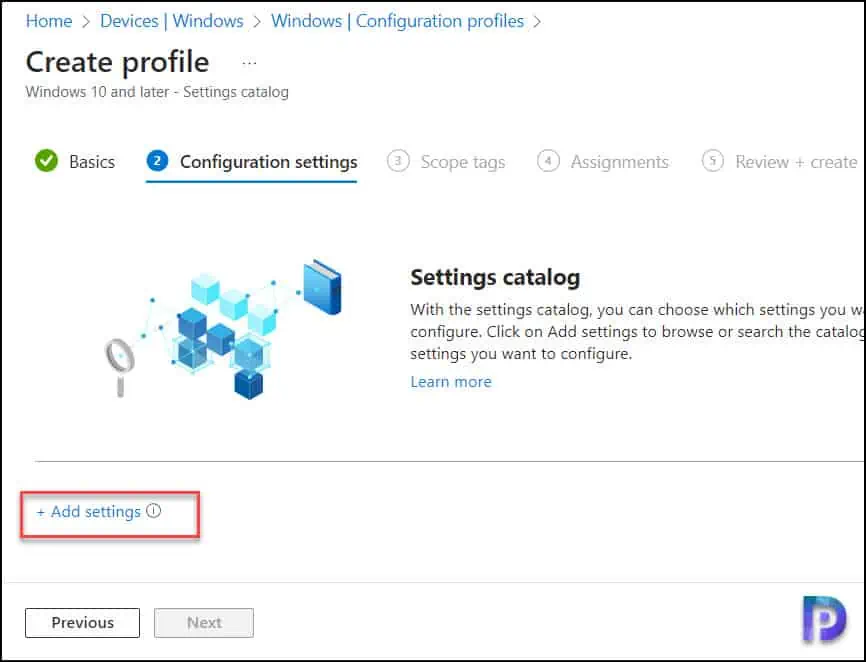Click the step 4 circle icon
866x662 pixels.
[548, 161]
